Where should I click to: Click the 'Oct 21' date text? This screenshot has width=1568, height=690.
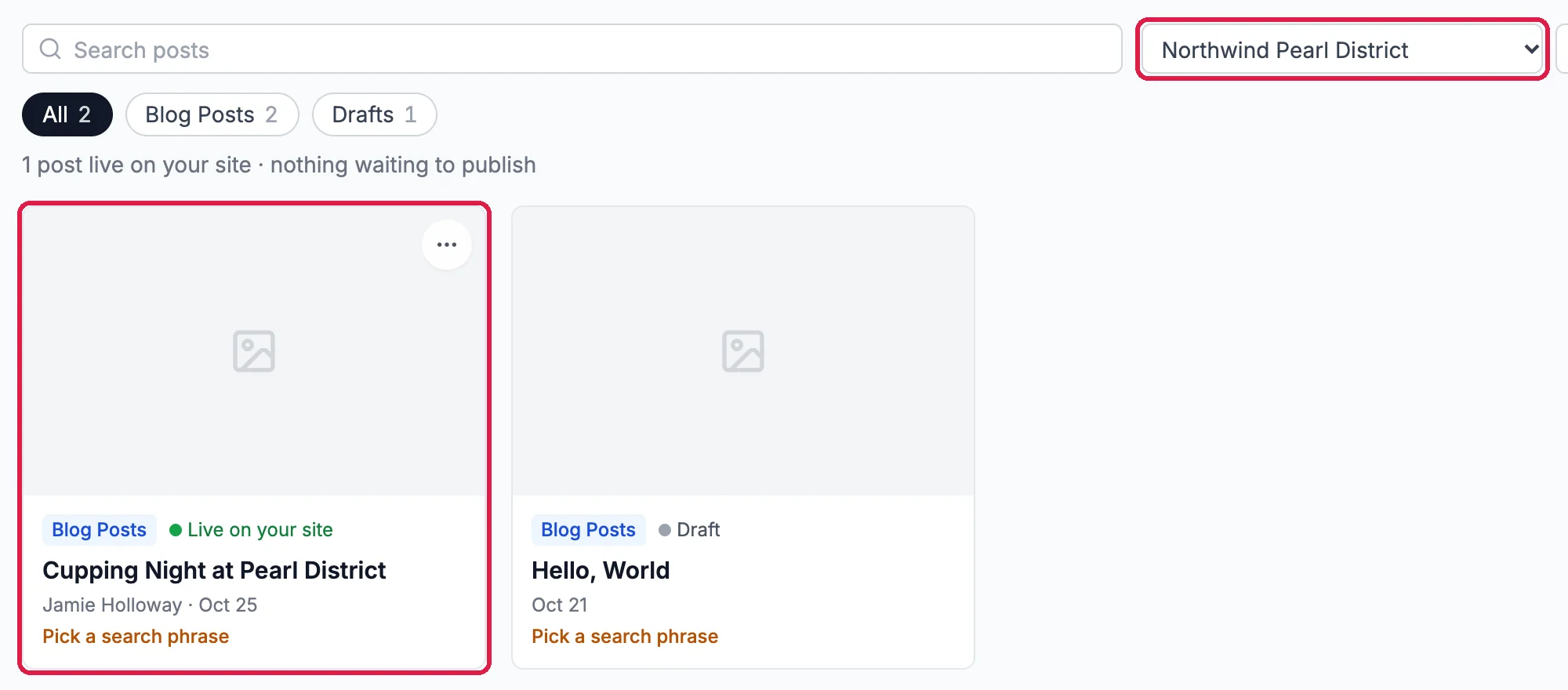pos(560,605)
